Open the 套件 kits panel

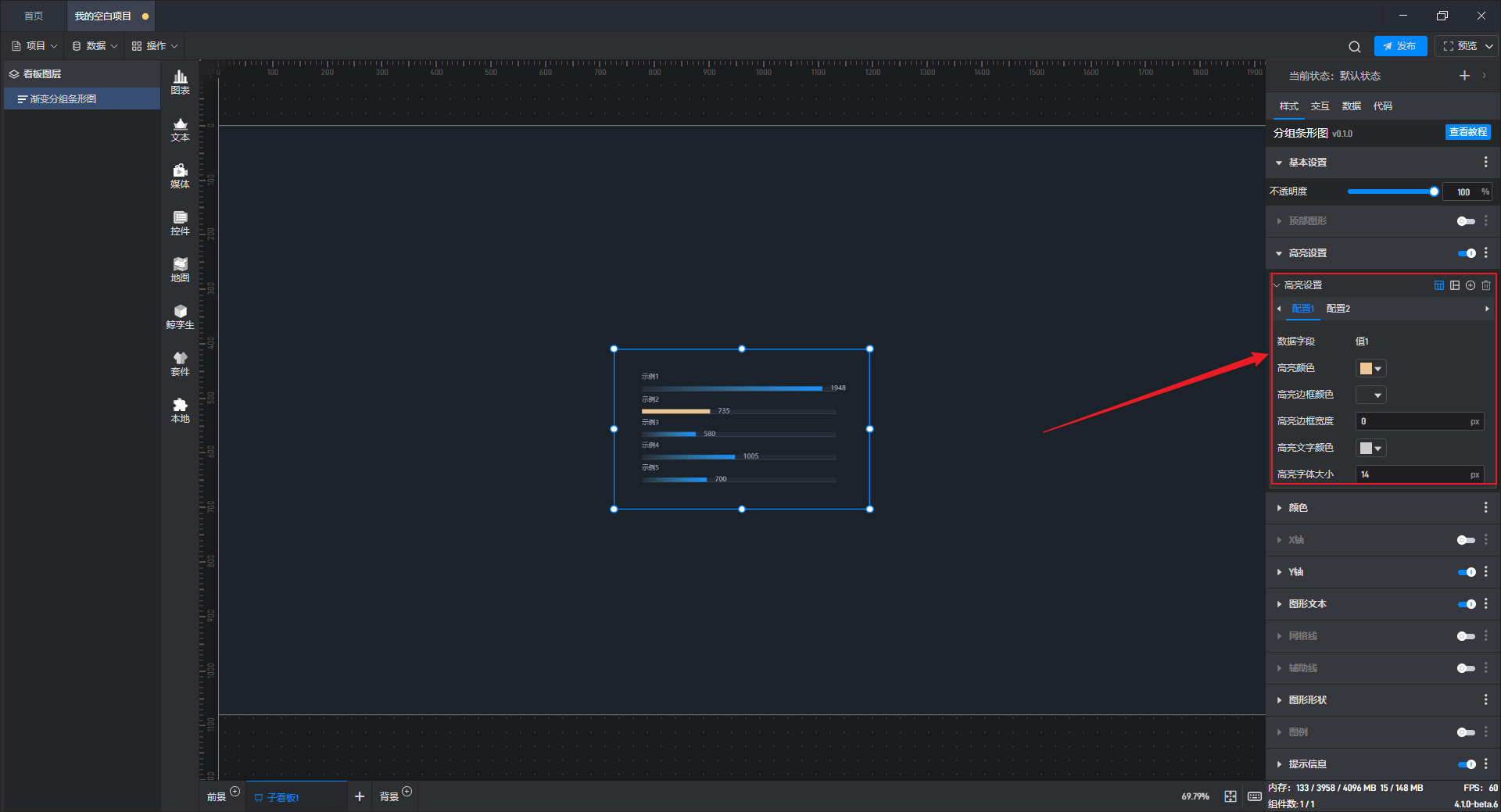(x=180, y=363)
